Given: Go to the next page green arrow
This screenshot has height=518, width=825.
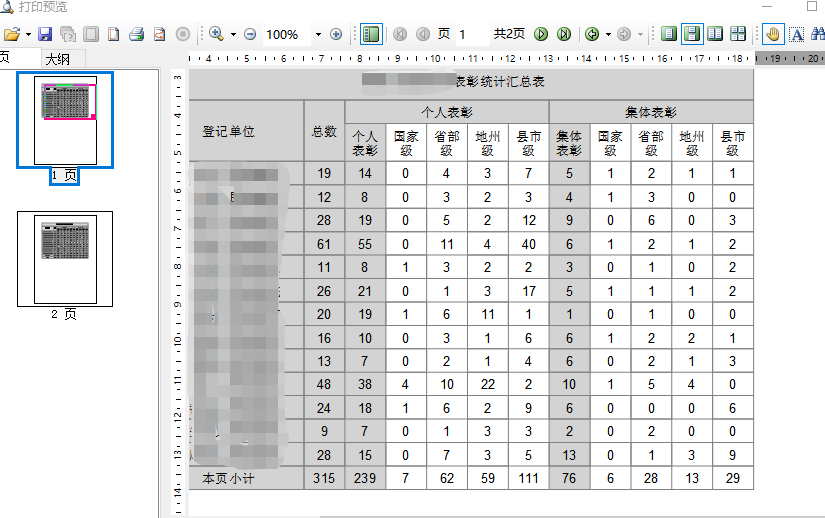Looking at the screenshot, I should (x=541, y=35).
